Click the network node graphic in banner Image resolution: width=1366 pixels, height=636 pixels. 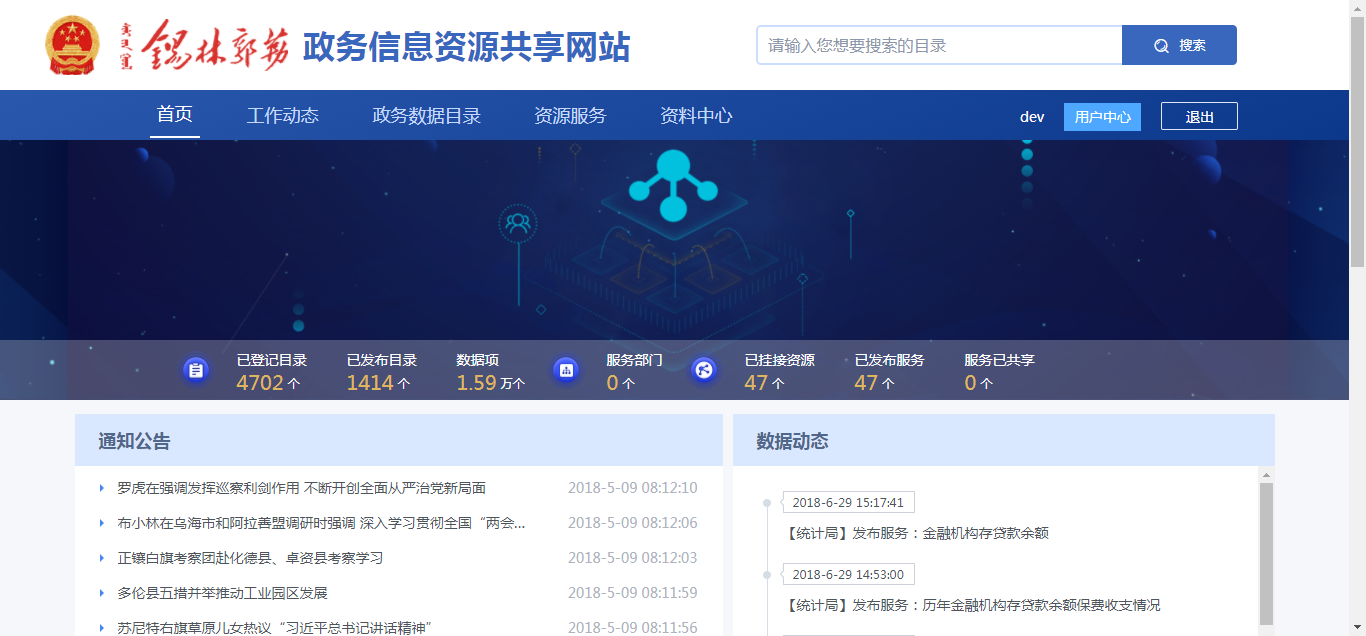pos(674,186)
